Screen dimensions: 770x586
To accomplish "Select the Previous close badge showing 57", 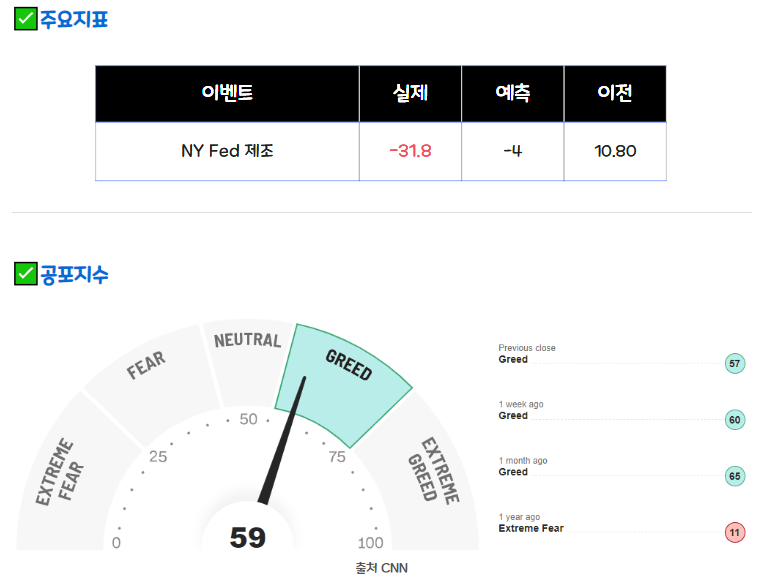I will tap(735, 363).
